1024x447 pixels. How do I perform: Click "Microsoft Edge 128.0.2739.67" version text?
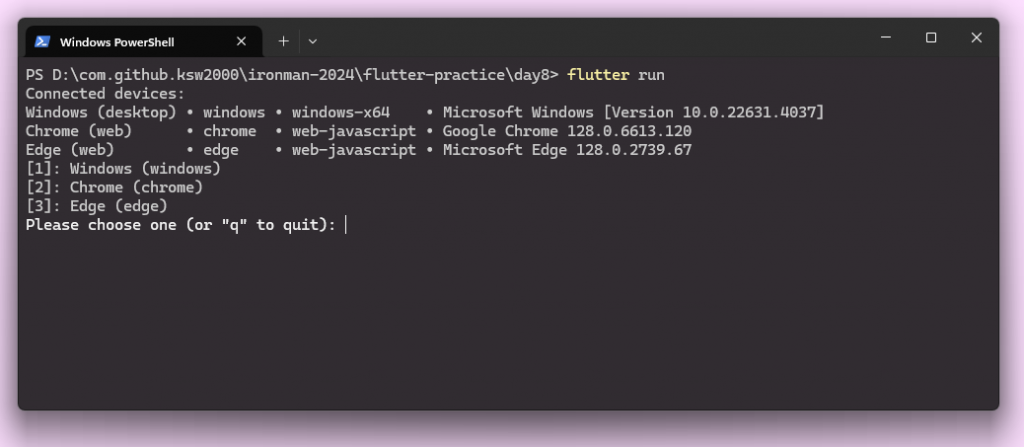(567, 150)
